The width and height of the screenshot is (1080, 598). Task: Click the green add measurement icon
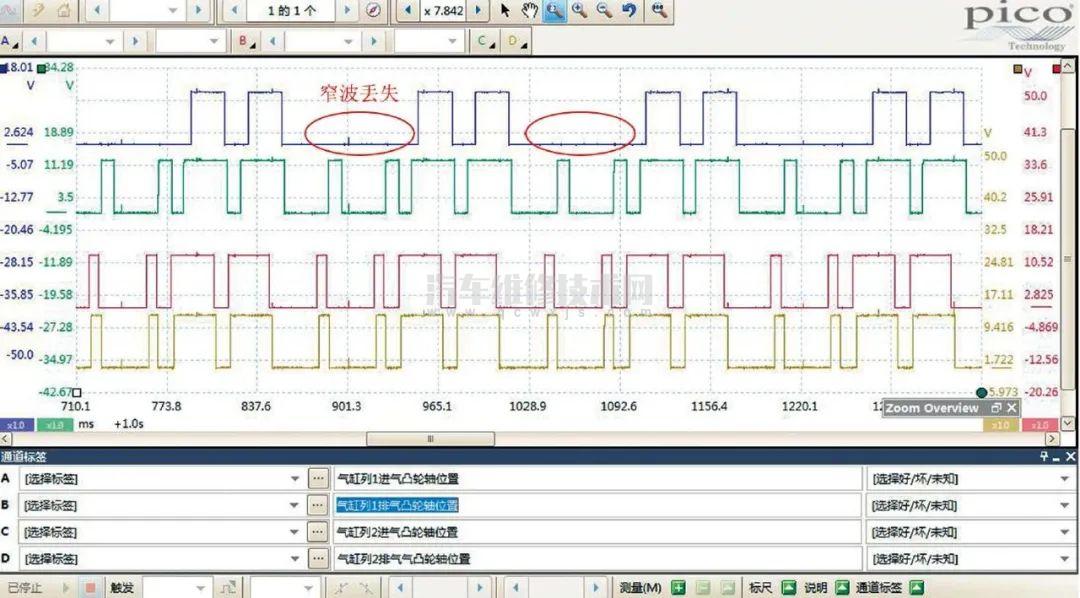pos(678,588)
